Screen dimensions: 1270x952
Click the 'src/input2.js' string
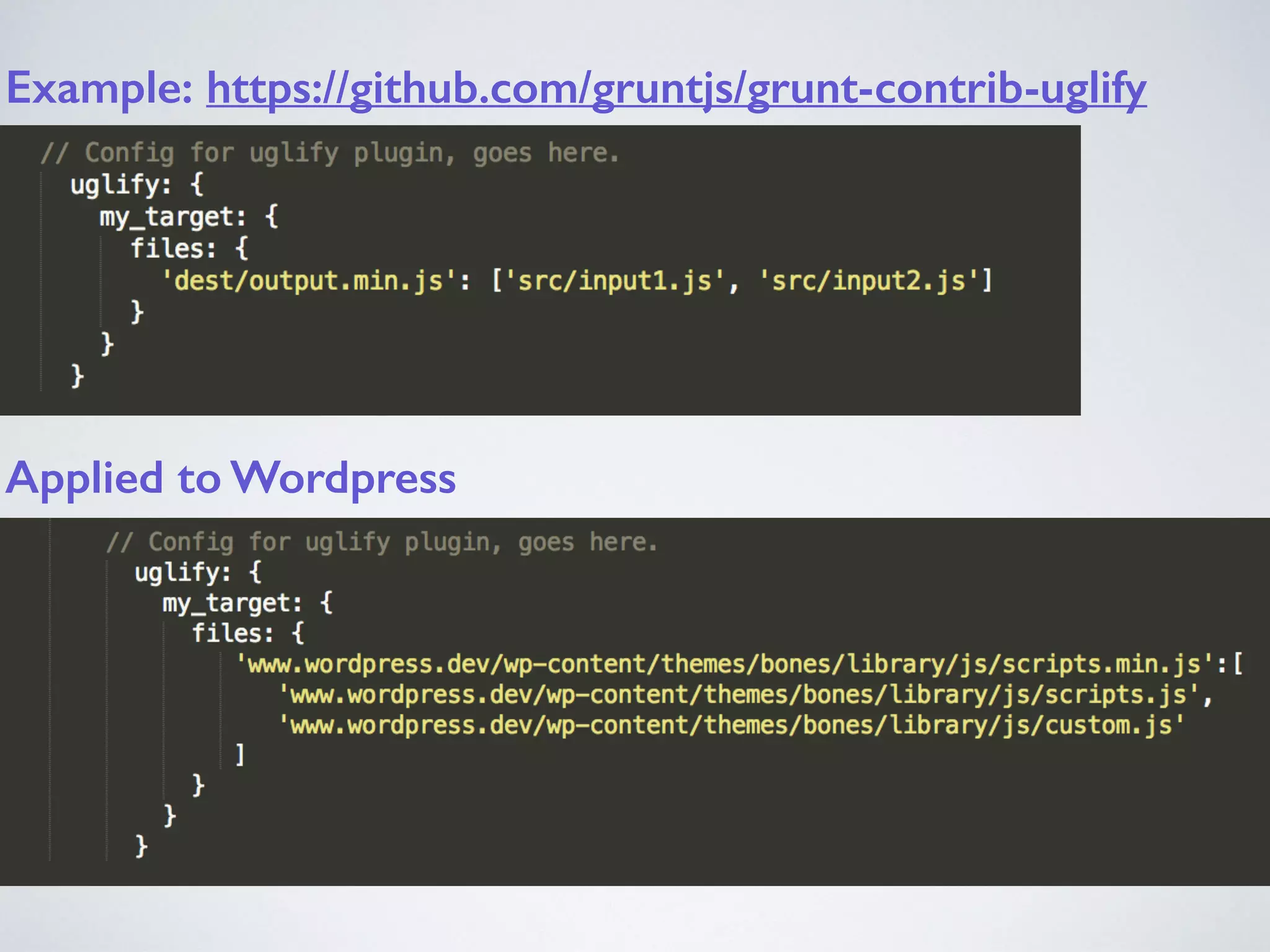(869, 281)
